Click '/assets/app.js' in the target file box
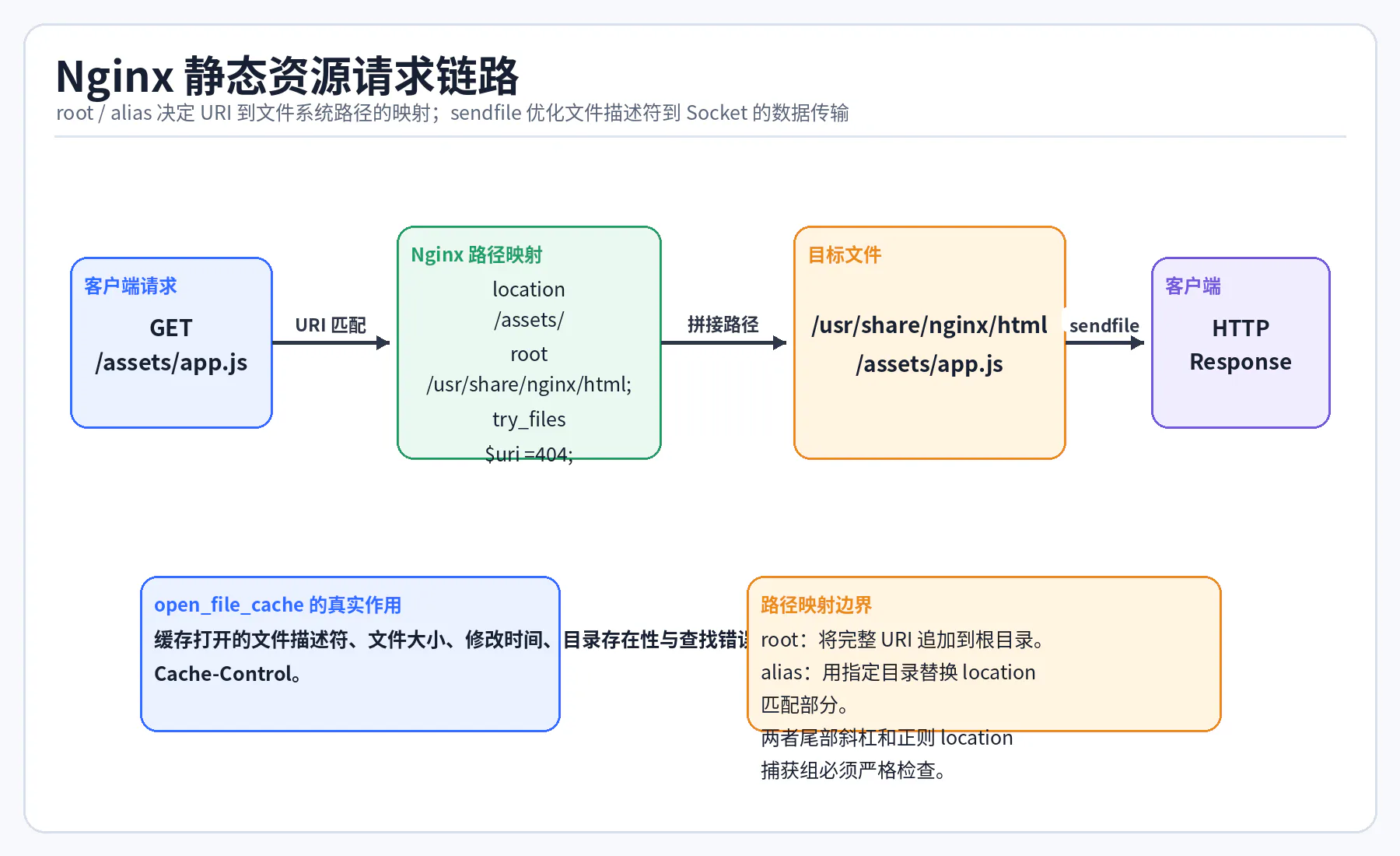Viewport: 1400px width, 856px height. 929,363
